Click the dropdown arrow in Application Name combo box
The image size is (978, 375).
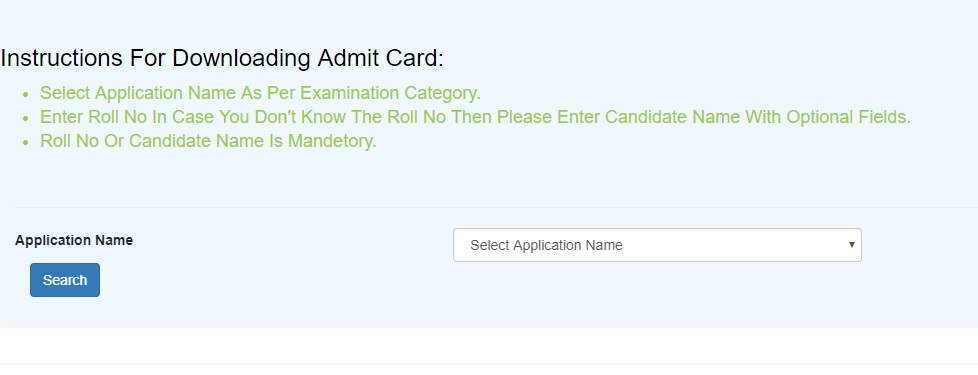pyautogui.click(x=851, y=245)
